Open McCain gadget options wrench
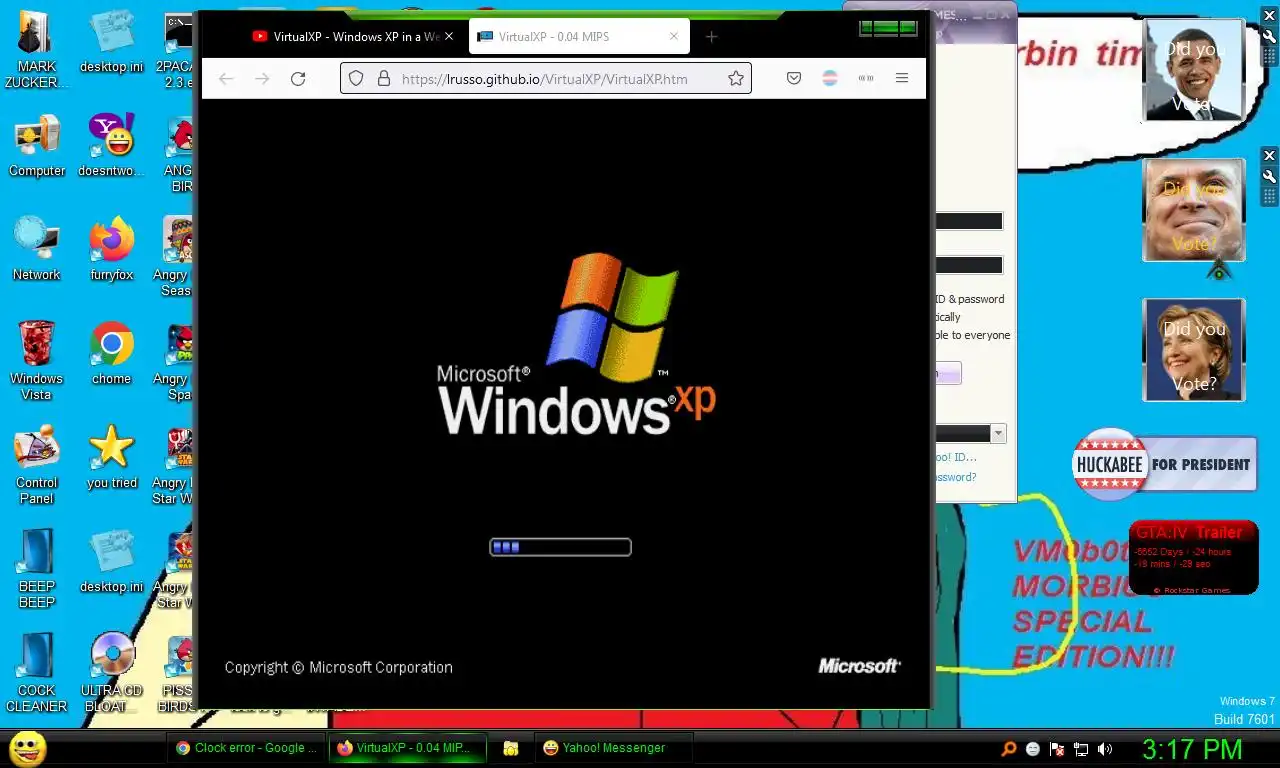This screenshot has height=768, width=1280. click(1270, 176)
